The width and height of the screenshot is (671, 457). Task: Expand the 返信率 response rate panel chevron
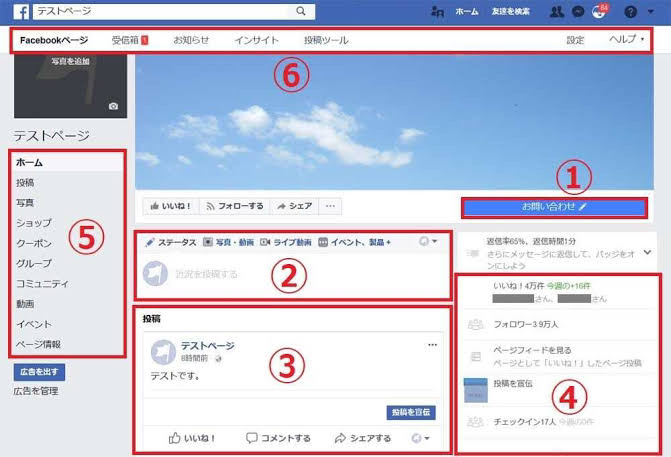[x=647, y=252]
